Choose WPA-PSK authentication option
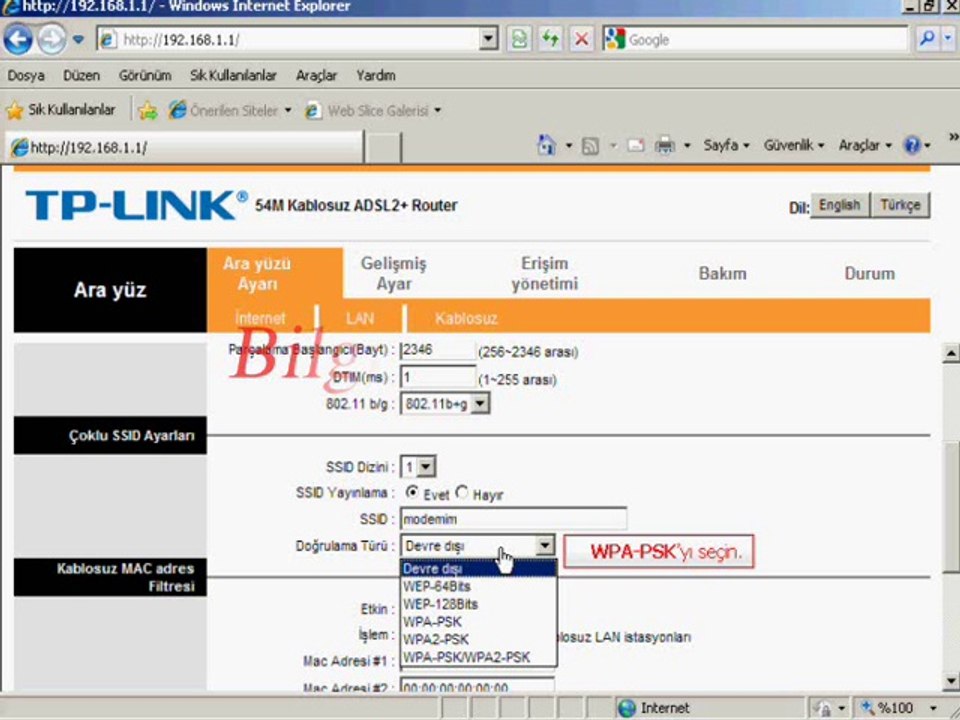This screenshot has width=960, height=720. 478,622
